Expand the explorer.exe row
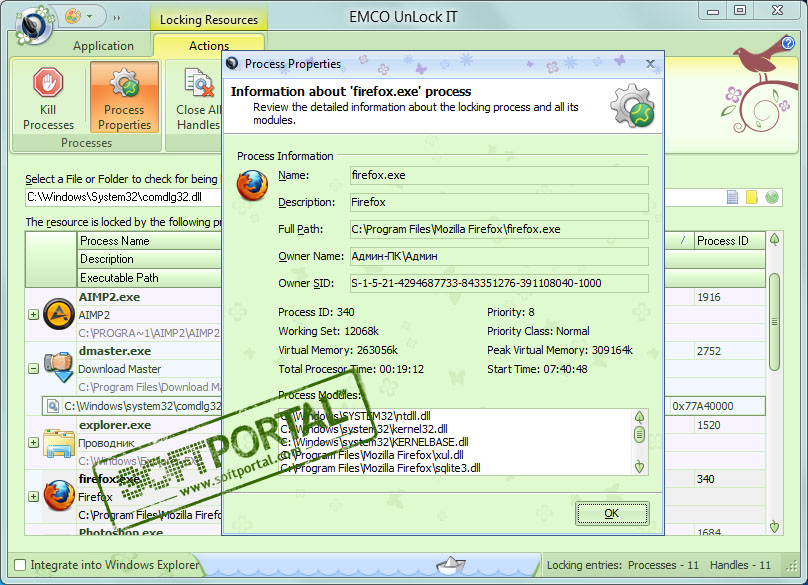 (x=33, y=443)
